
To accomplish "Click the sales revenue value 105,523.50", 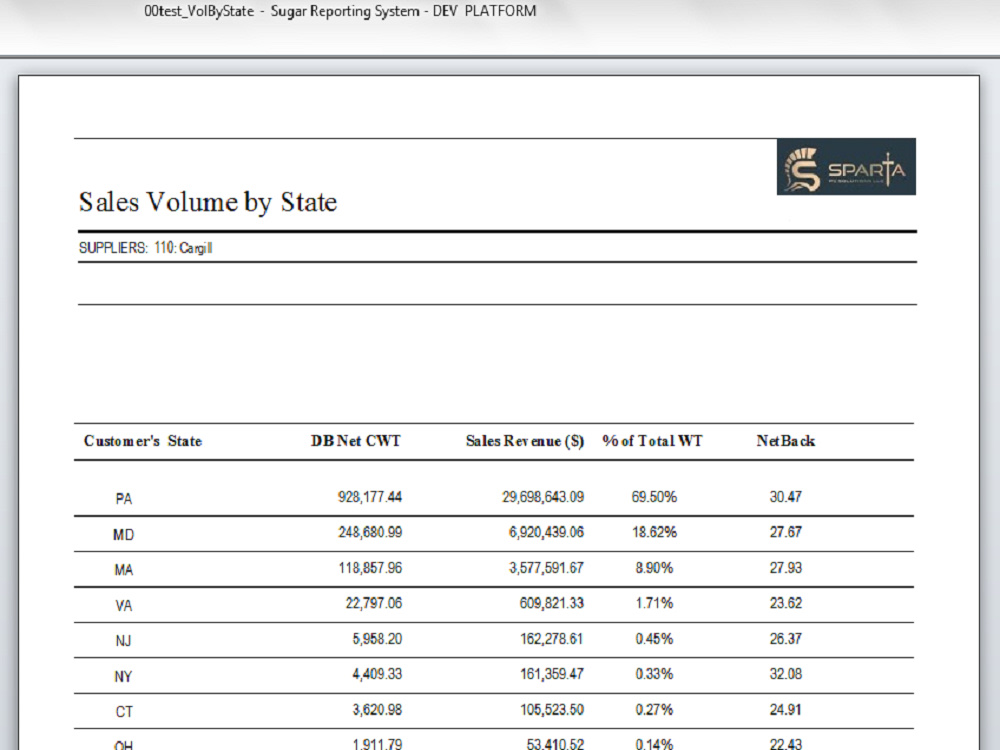I will [552, 709].
